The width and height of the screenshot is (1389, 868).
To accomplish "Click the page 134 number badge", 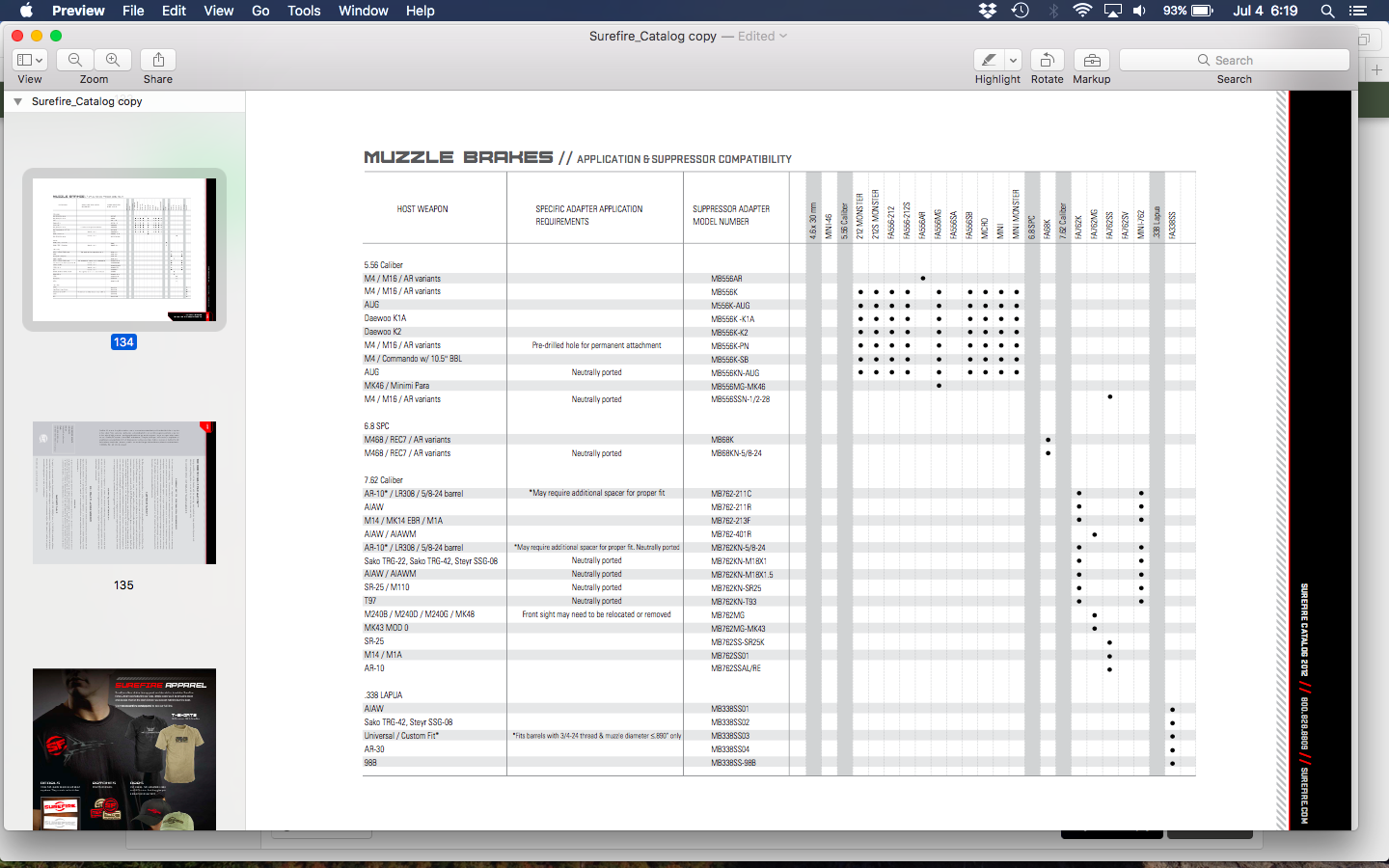I will (123, 342).
